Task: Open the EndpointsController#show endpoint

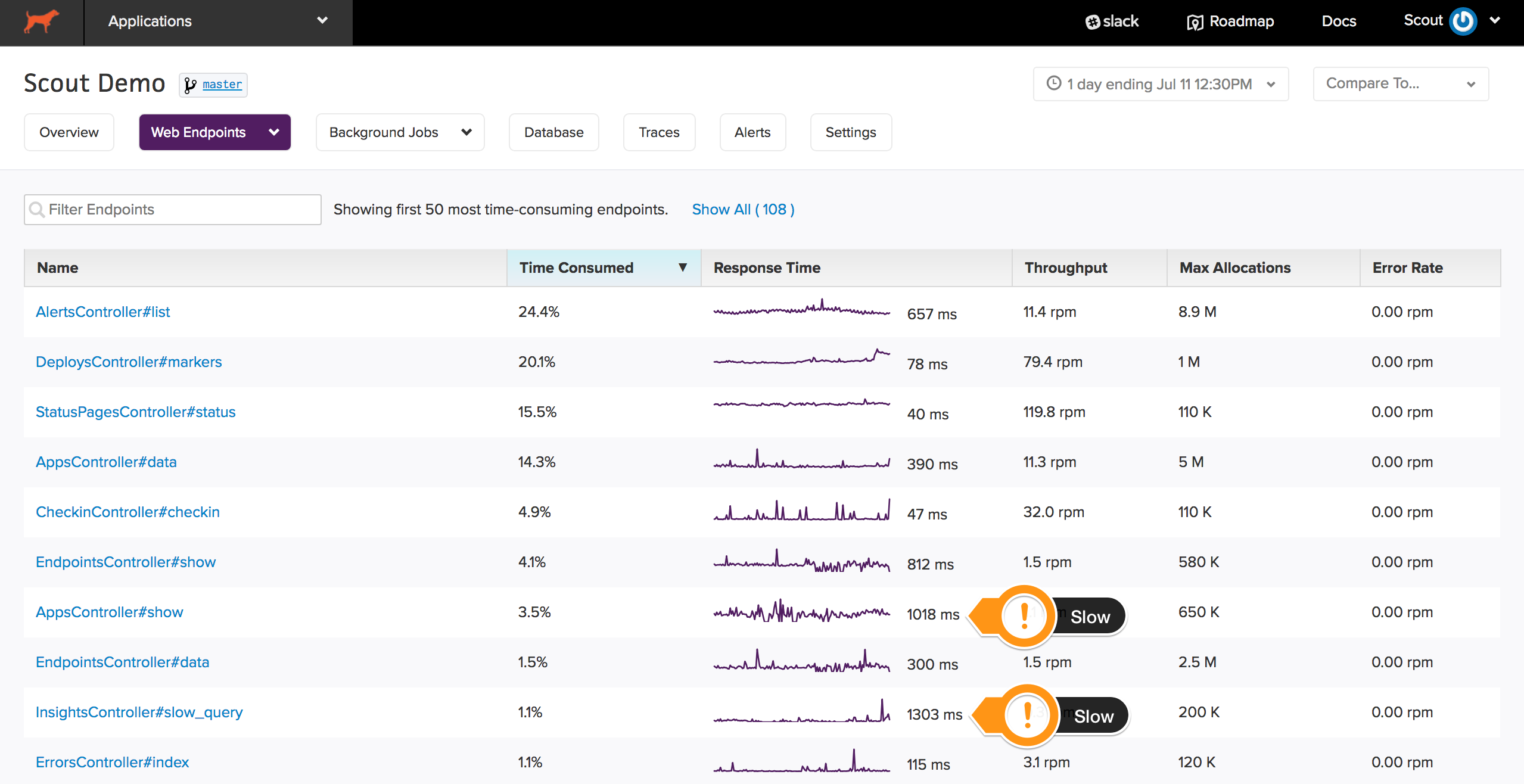Action: coord(126,562)
